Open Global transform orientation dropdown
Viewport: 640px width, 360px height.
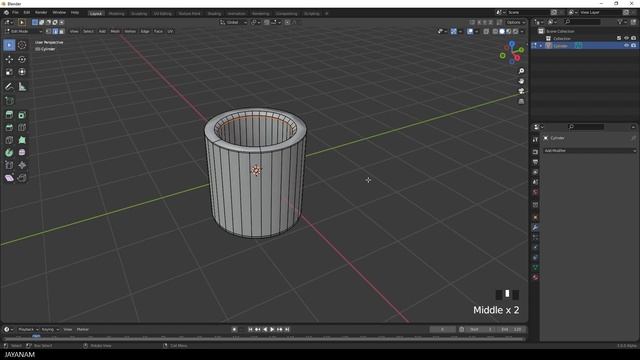233,22
